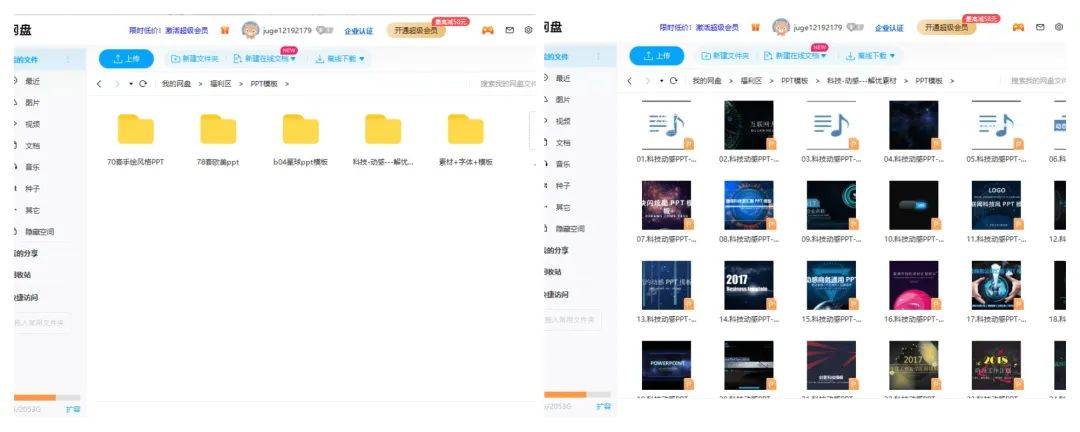Image resolution: width=1080 pixels, height=432 pixels.
Task: Open the settings gear in right window
Action: [1059, 28]
